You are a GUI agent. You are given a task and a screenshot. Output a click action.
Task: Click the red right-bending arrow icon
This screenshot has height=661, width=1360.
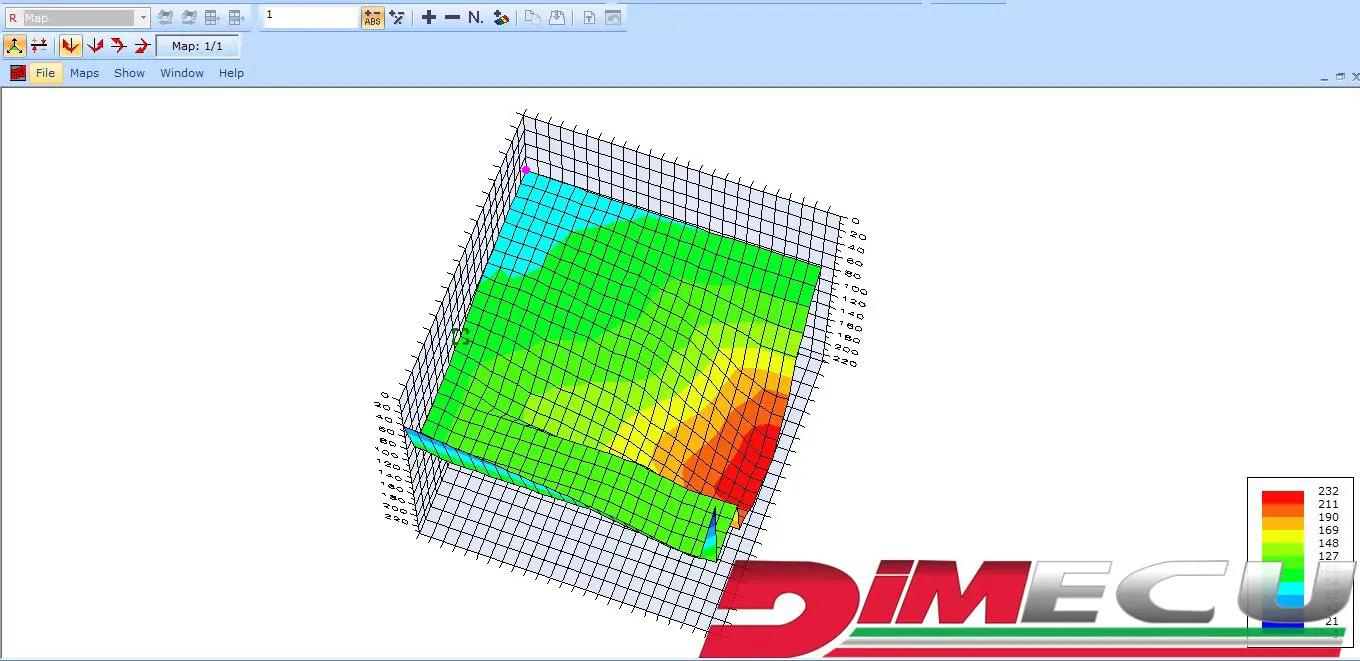[x=118, y=45]
